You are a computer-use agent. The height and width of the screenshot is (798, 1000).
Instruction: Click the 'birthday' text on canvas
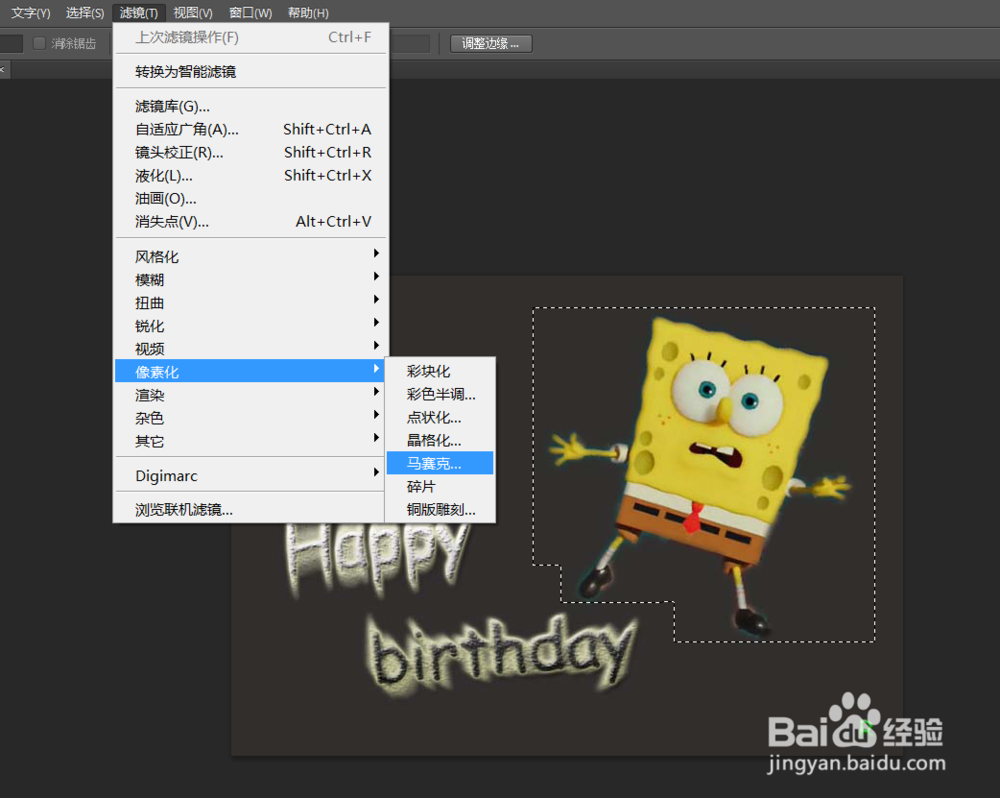503,654
